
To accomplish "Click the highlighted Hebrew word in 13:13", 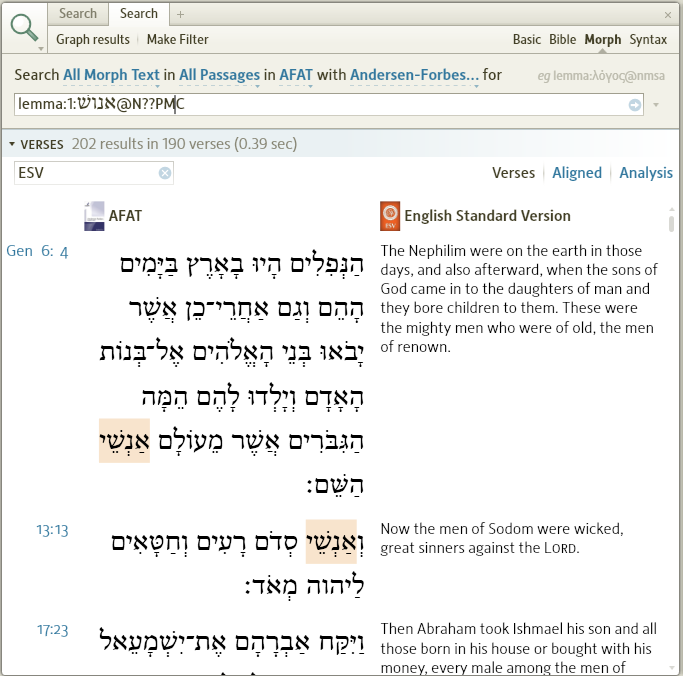I will (331, 542).
